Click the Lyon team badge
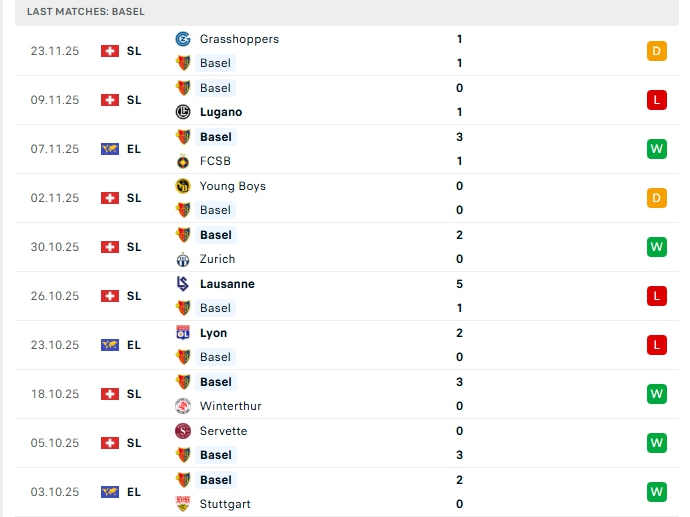Viewport: 690px width, 517px height. (183, 333)
